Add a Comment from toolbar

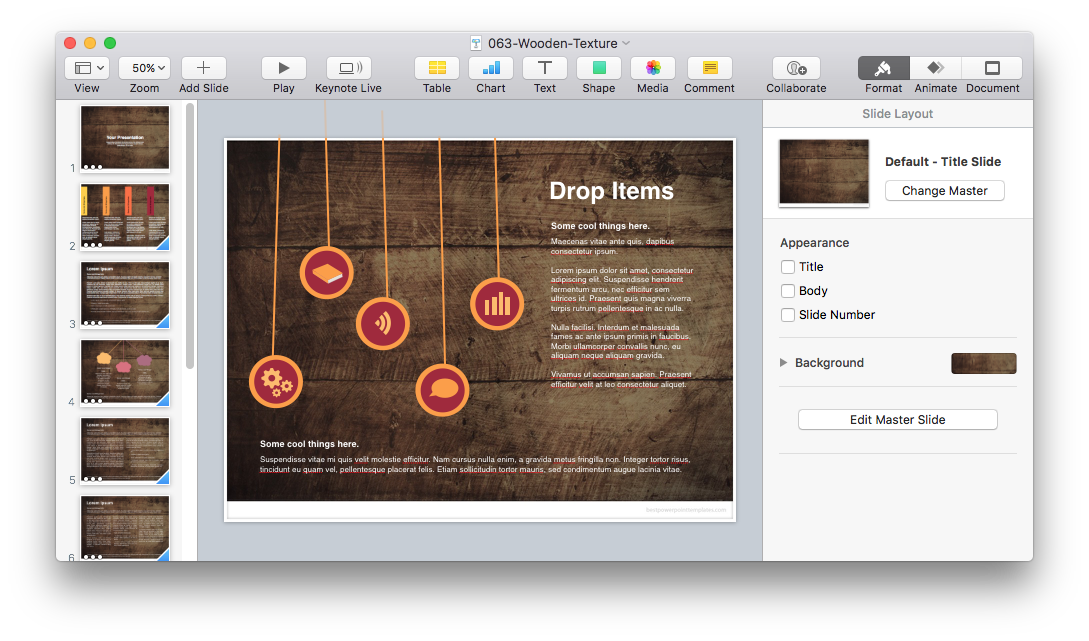tap(710, 68)
